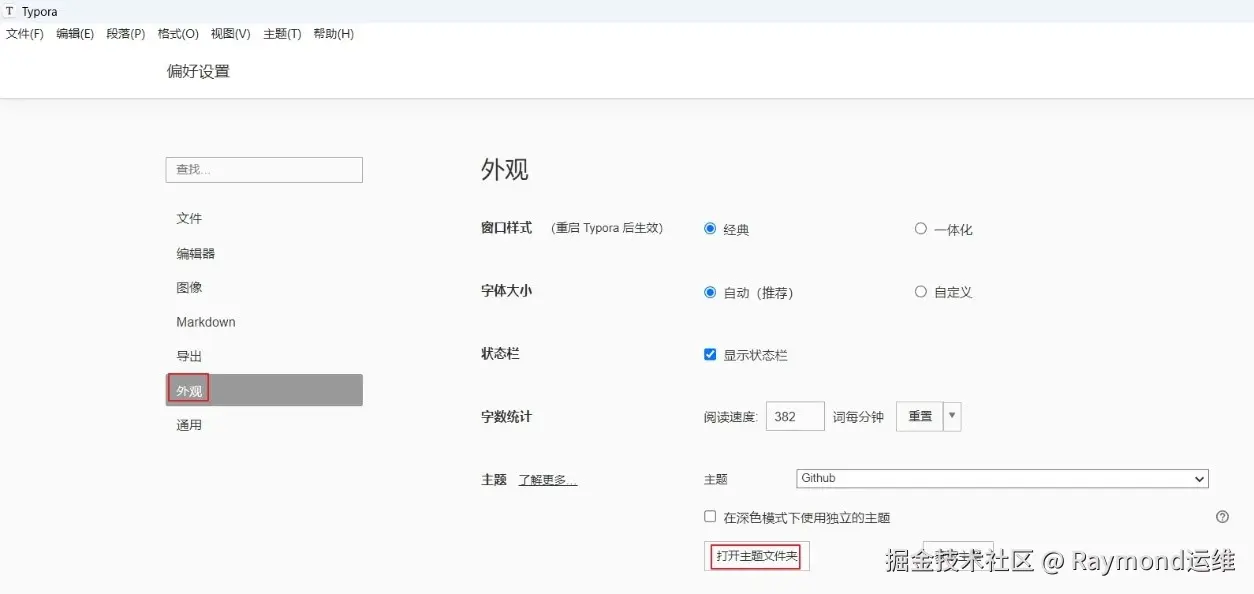The height and width of the screenshot is (594, 1254).
Task: Click the 重置 button
Action: [x=920, y=417]
